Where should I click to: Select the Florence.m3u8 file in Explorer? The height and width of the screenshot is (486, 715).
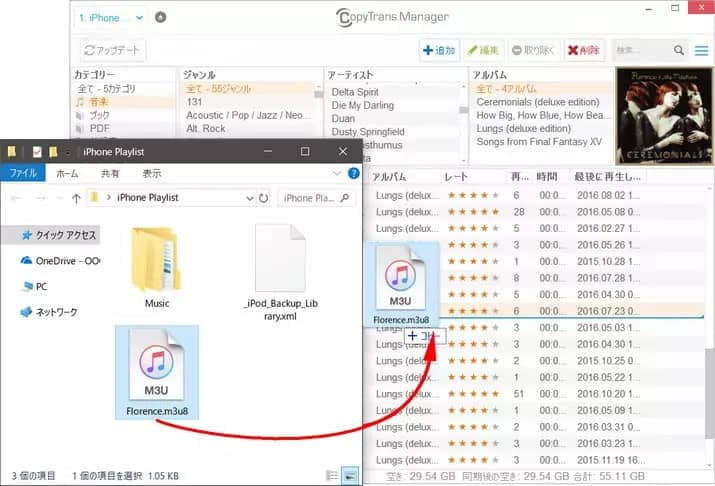pyautogui.click(x=156, y=372)
